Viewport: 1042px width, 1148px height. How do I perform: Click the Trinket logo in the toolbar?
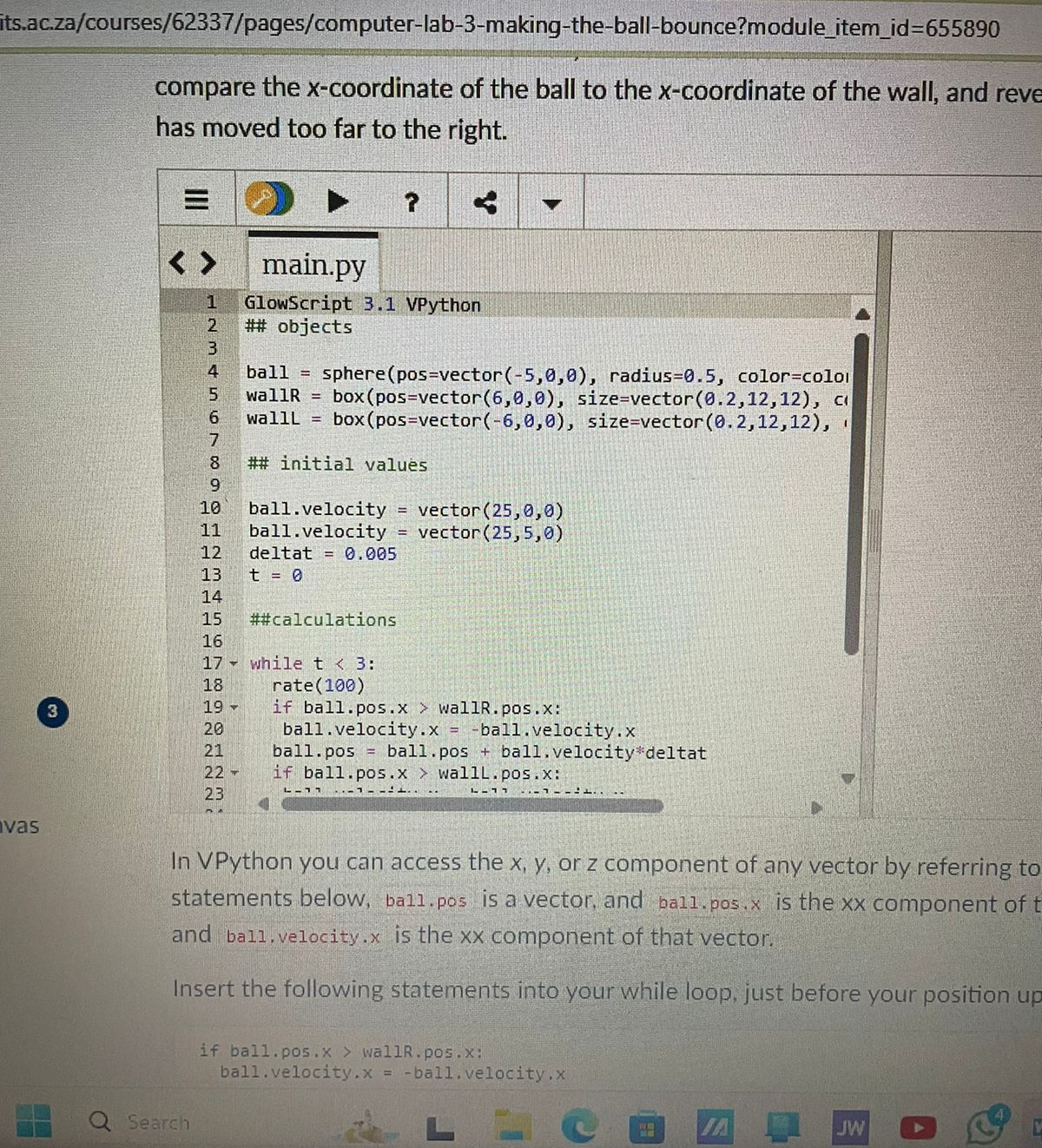pyautogui.click(x=267, y=199)
